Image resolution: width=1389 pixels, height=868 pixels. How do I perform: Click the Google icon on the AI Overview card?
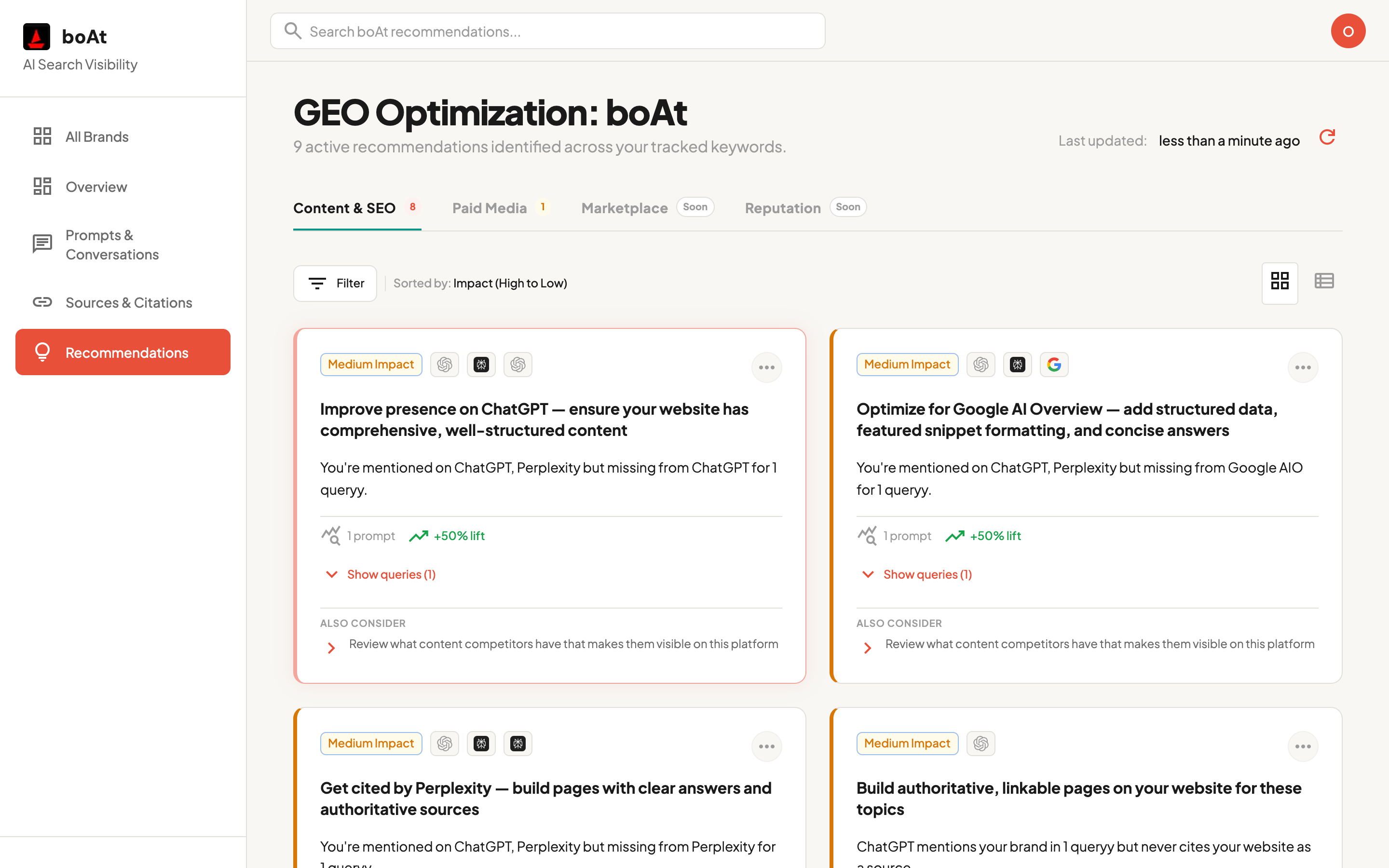point(1054,365)
